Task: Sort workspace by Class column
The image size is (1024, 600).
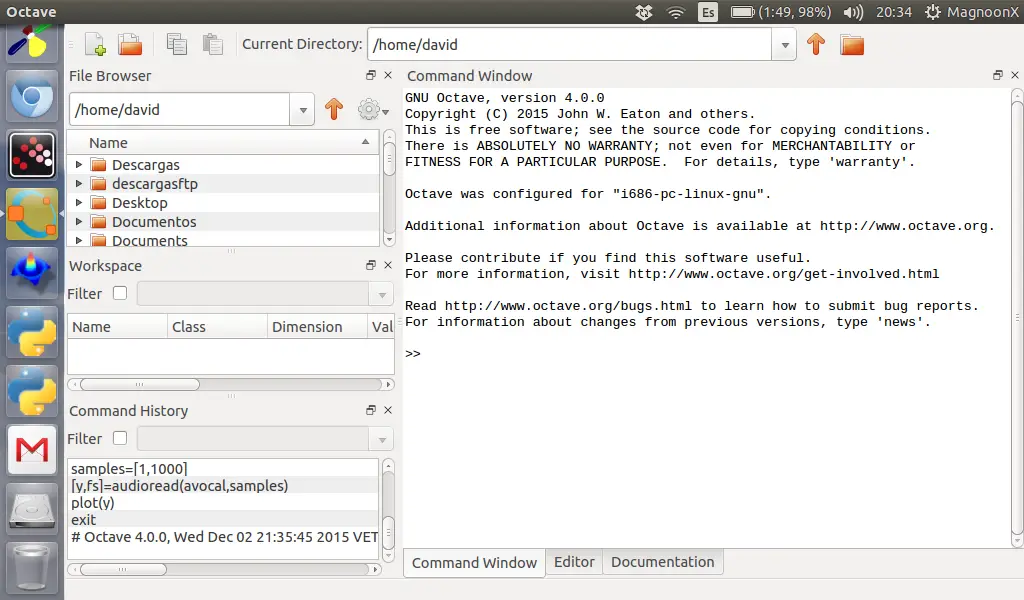Action: 217,326
